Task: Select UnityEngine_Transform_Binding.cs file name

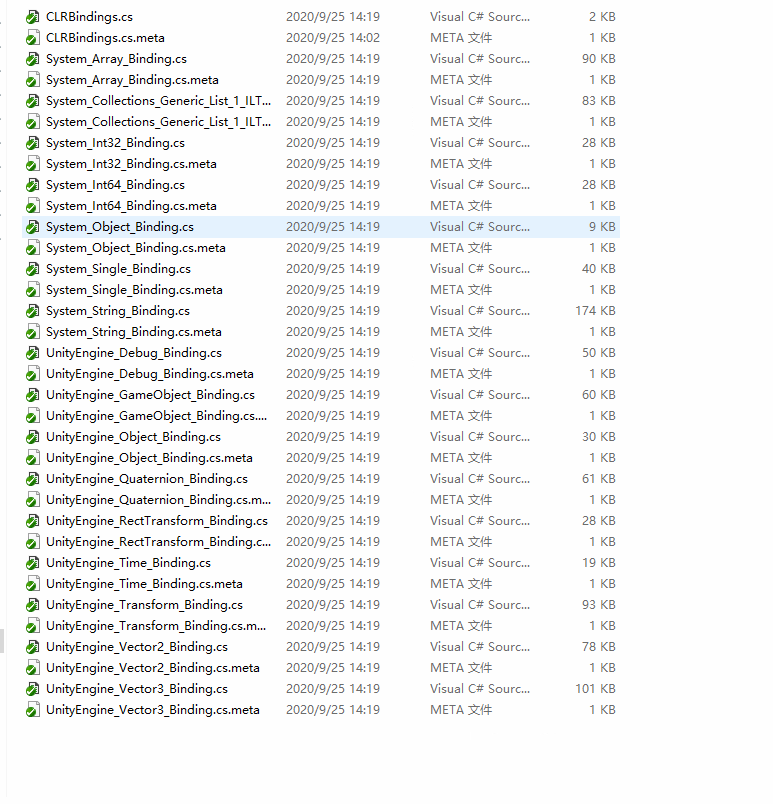Action: coord(144,605)
